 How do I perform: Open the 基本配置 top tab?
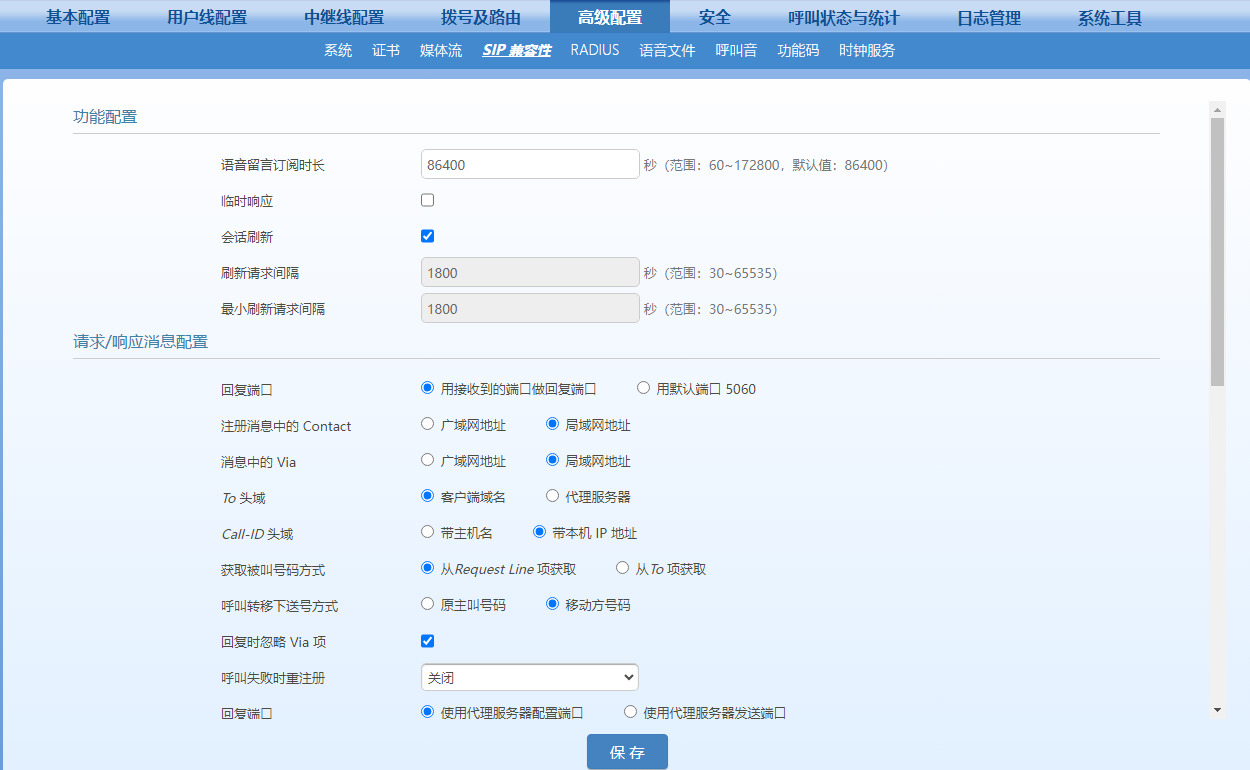click(x=78, y=17)
